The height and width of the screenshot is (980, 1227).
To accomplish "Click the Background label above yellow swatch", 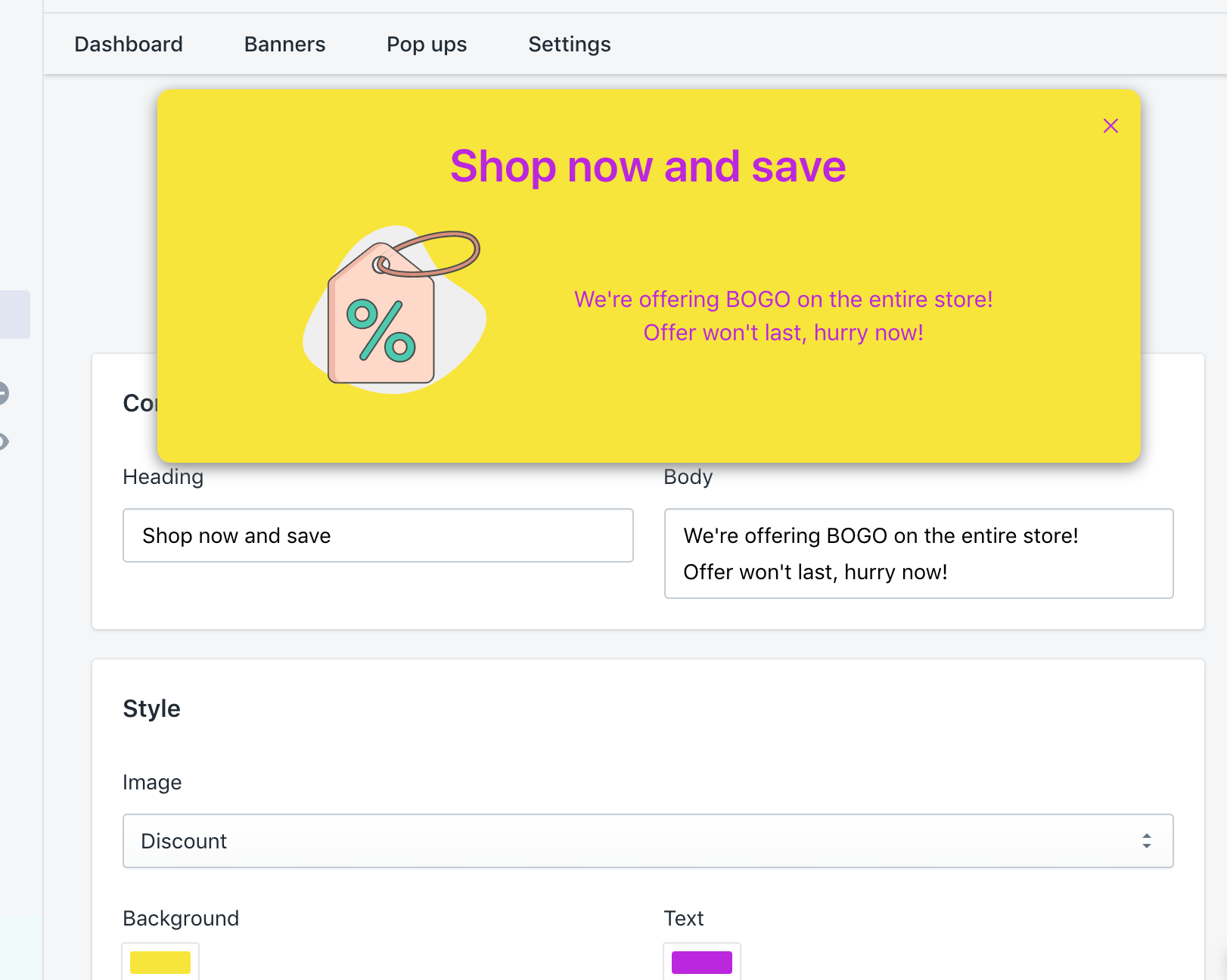I will tap(181, 918).
